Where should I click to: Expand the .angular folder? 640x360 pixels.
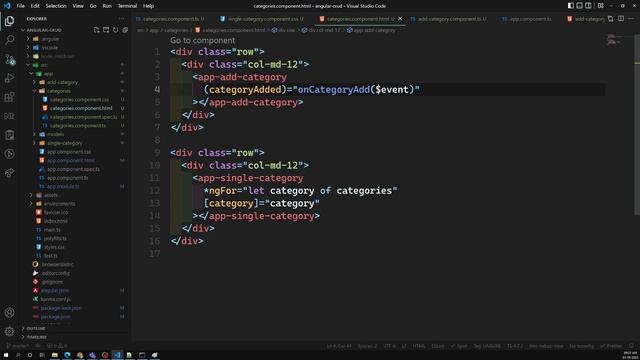pyautogui.click(x=51, y=39)
